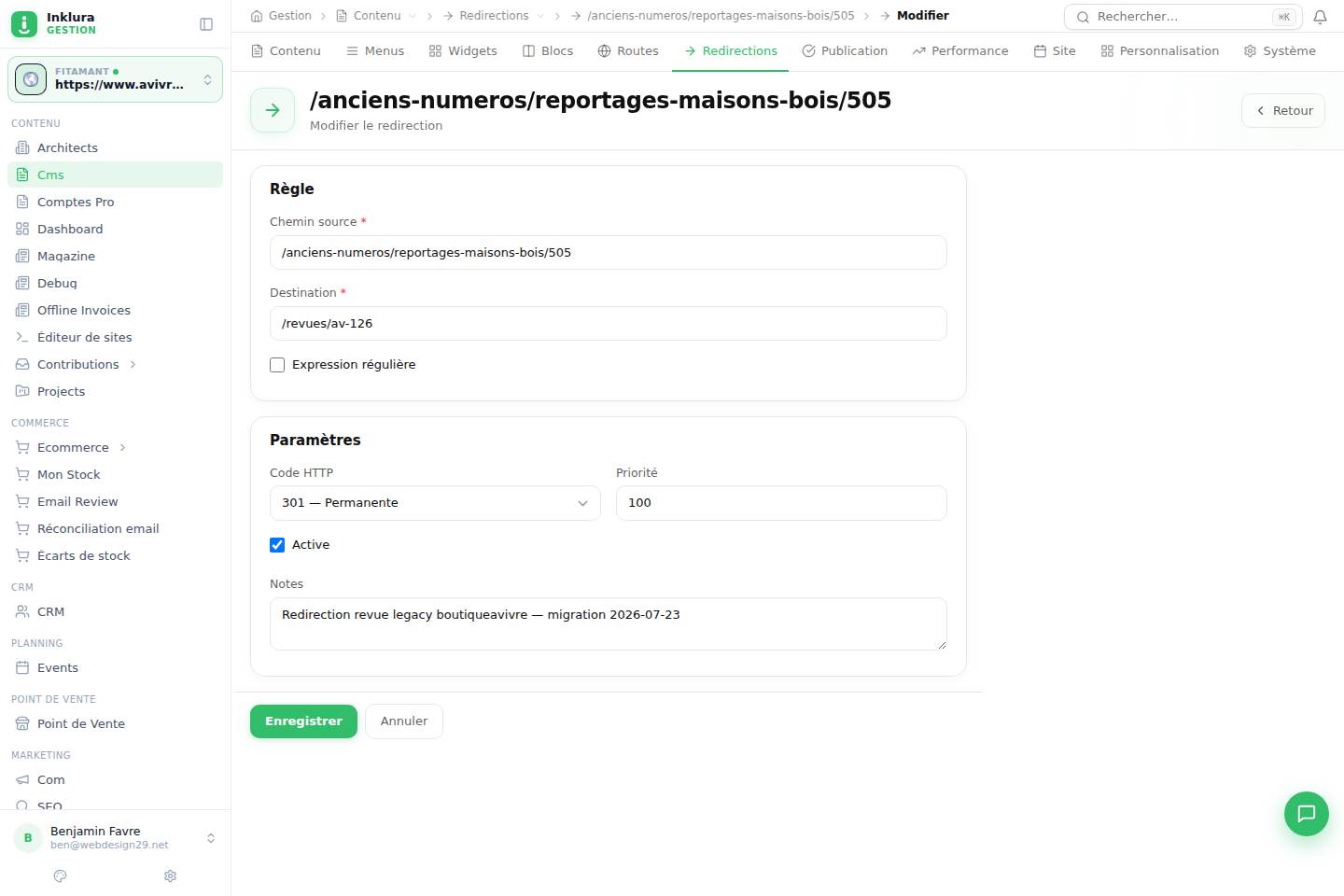This screenshot has width=1344, height=896.
Task: Focus the Rechercher search box
Action: pyautogui.click(x=1183, y=17)
